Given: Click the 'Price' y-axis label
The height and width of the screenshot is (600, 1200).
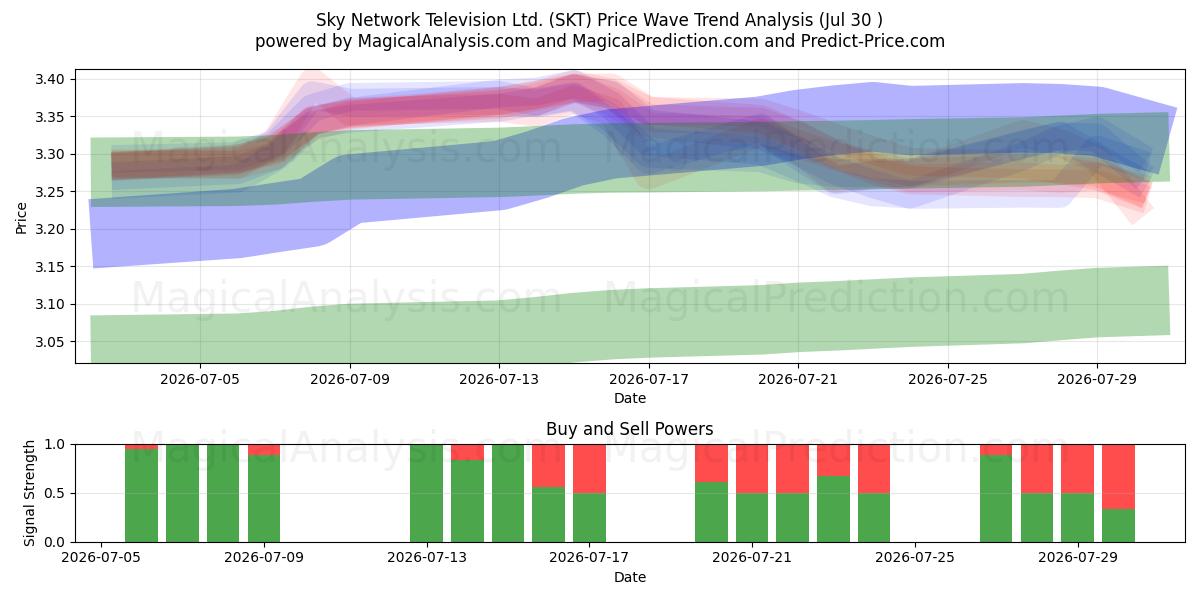Looking at the screenshot, I should pyautogui.click(x=22, y=216).
